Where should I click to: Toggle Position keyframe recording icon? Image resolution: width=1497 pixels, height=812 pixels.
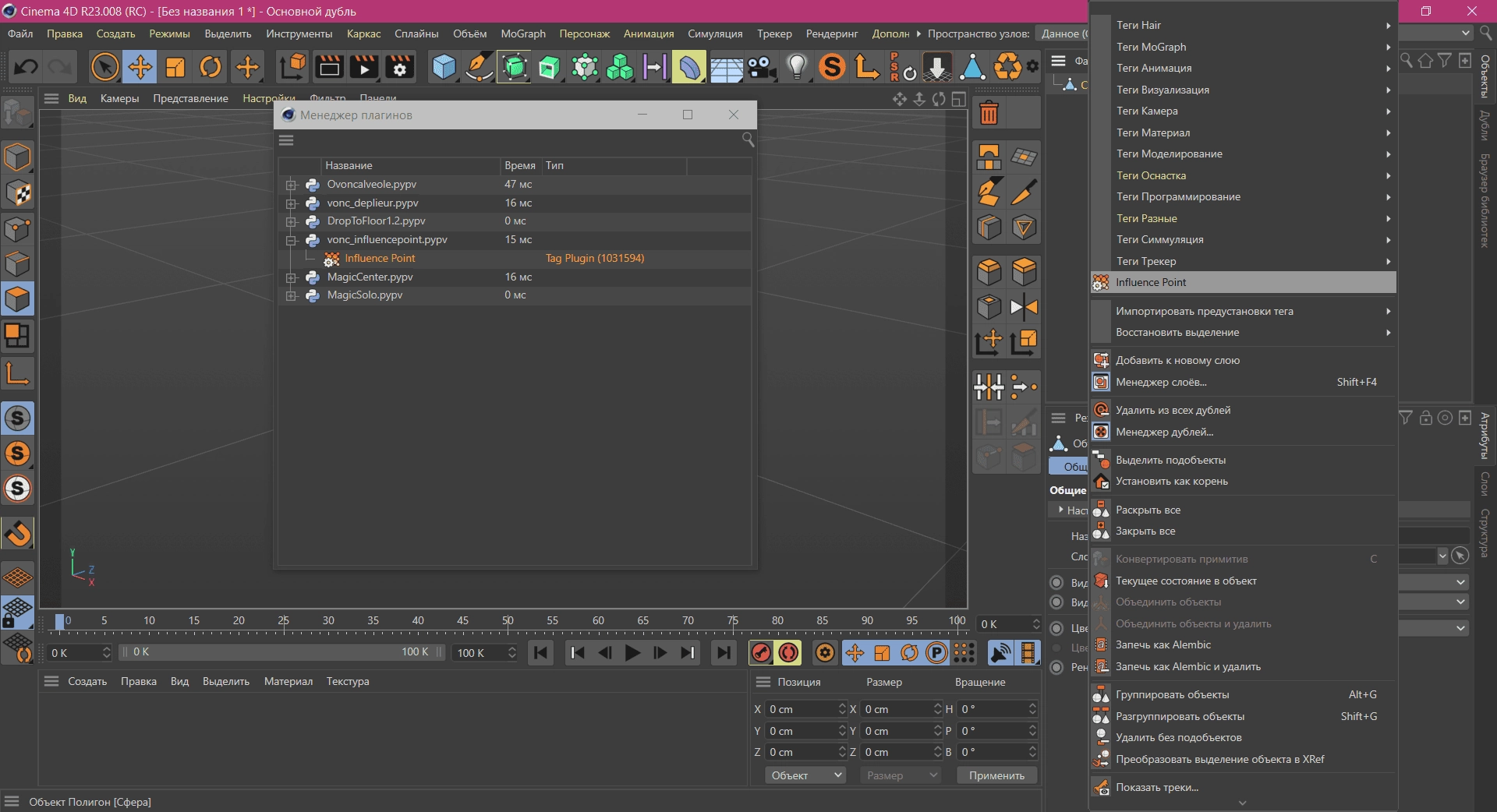pyautogui.click(x=855, y=653)
